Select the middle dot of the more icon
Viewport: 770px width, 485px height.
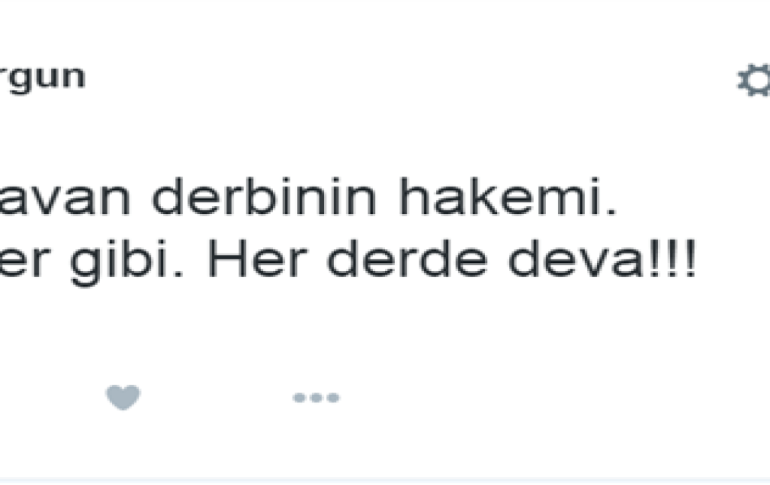[x=316, y=398]
